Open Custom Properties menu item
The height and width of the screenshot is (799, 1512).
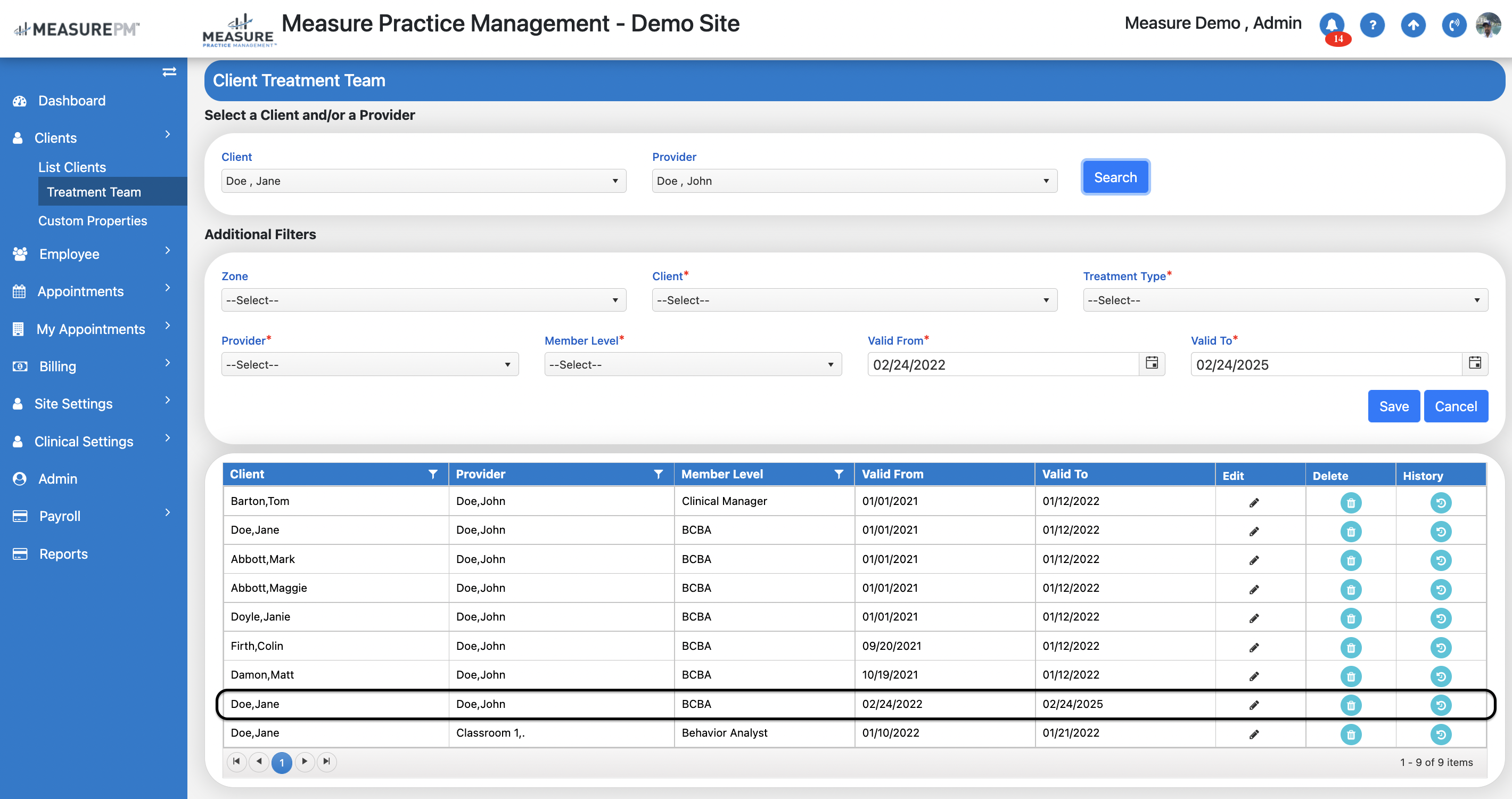[93, 221]
